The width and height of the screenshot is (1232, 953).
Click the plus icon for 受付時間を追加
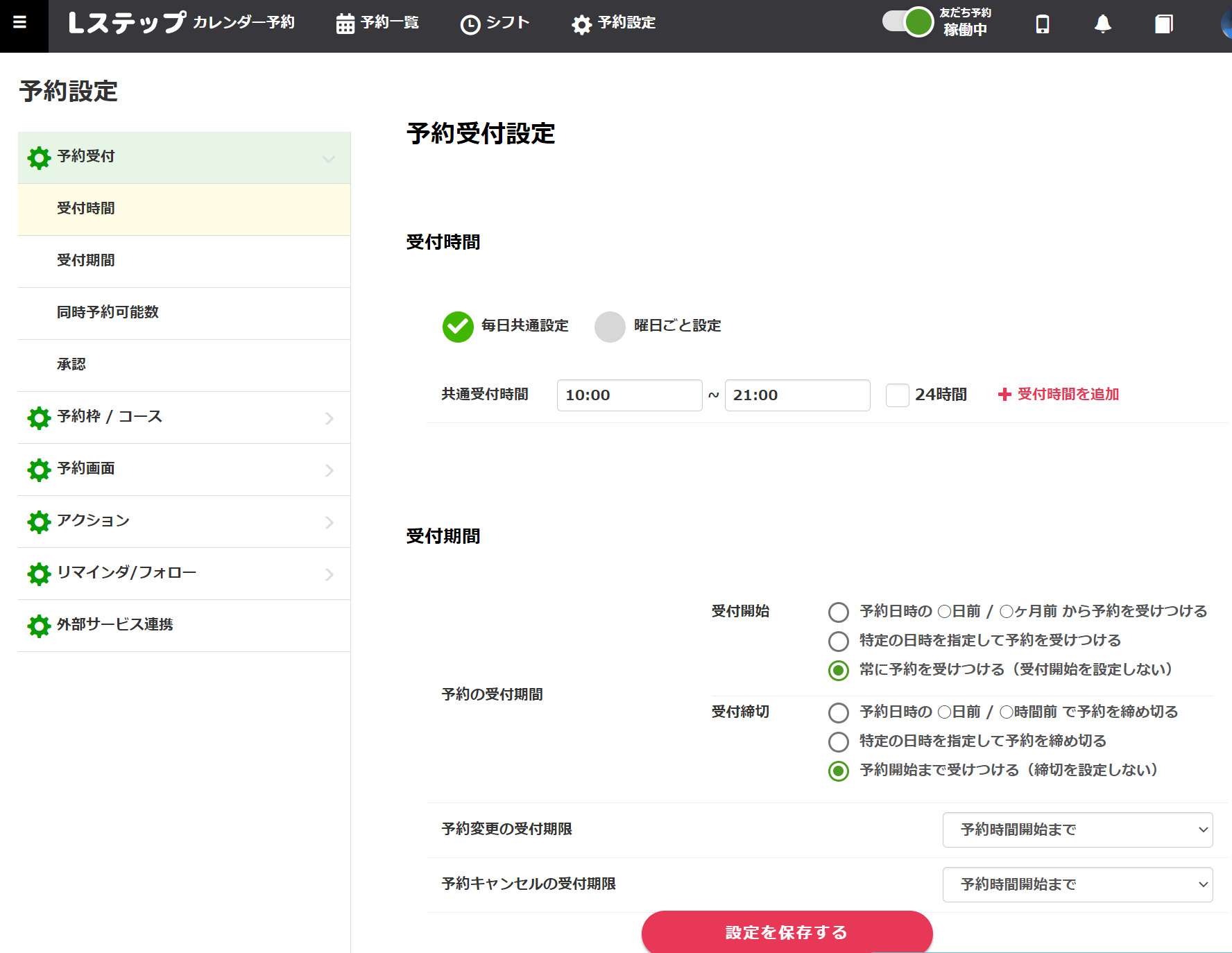point(1004,395)
